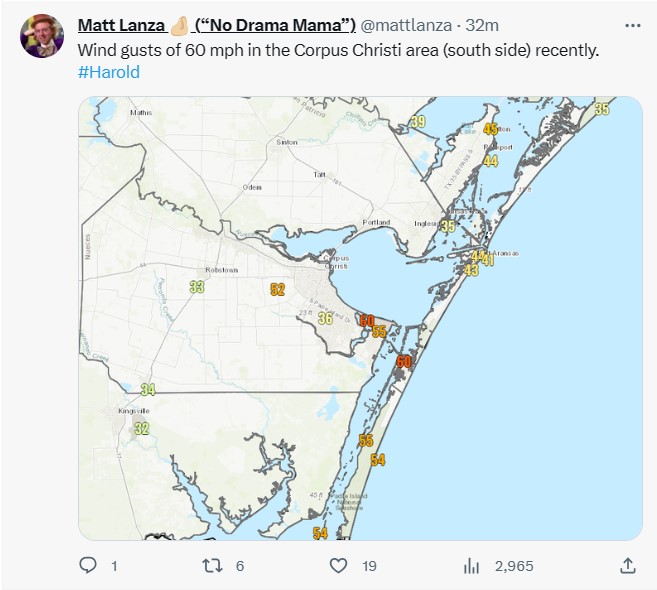Click the 2,965 views count
657x590 pixels.
point(514,566)
